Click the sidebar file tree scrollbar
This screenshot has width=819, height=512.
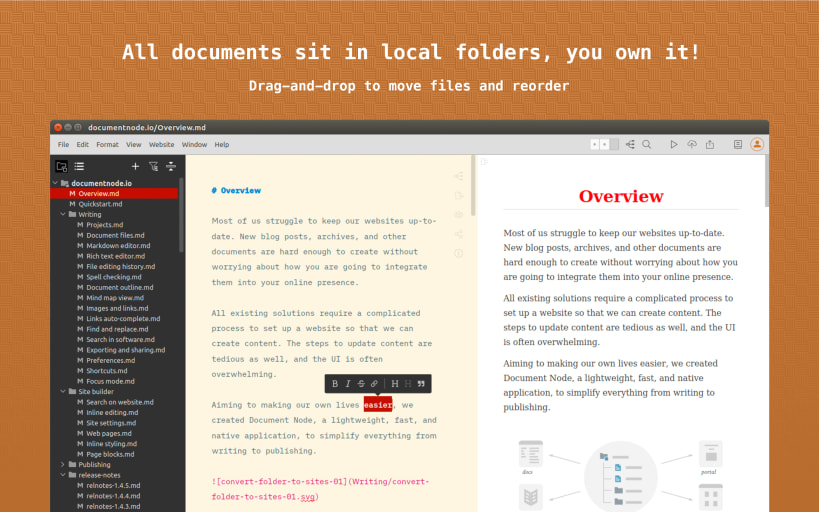click(181, 215)
